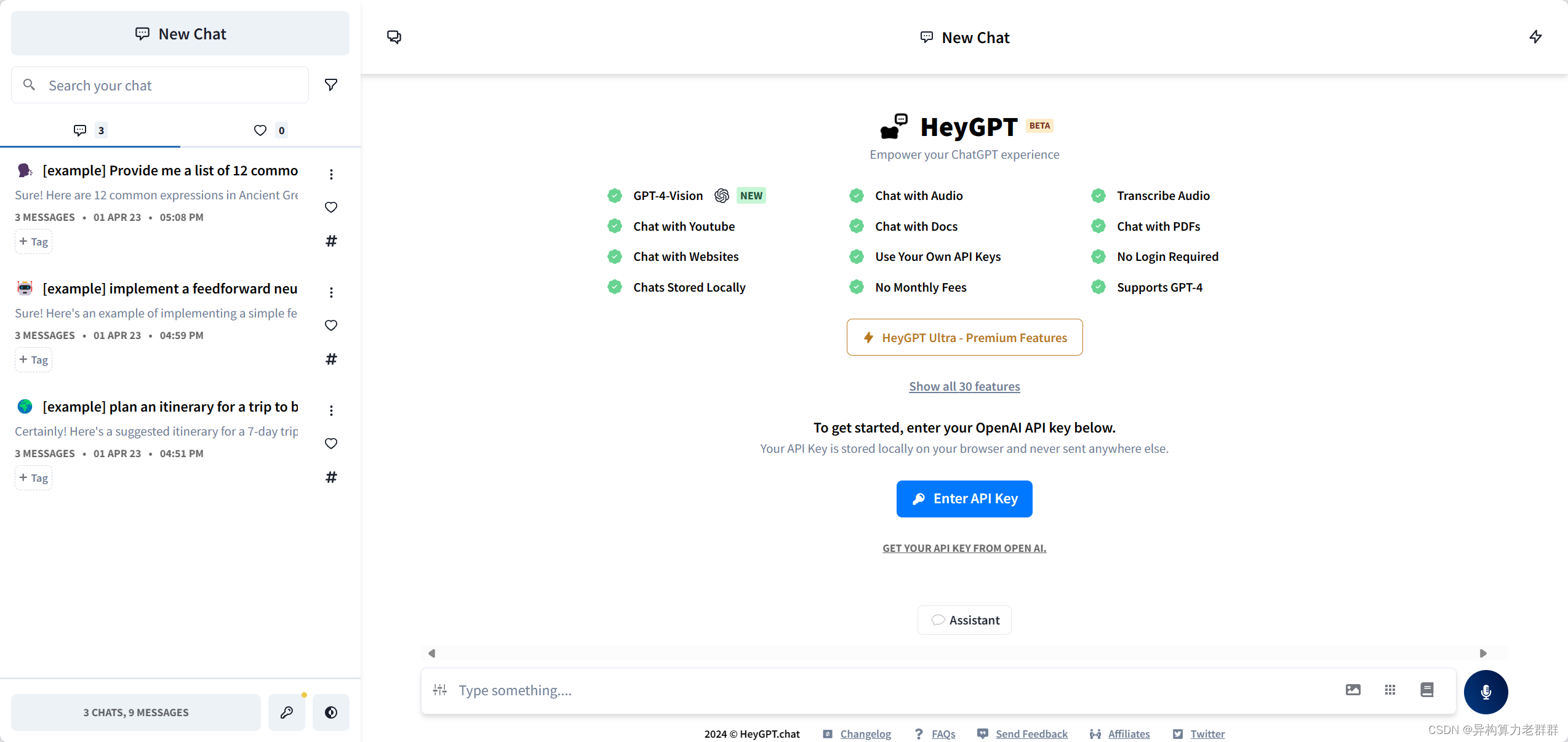Click HeyGPT Ultra Premium Features button
This screenshot has width=1568, height=742.
(x=964, y=336)
